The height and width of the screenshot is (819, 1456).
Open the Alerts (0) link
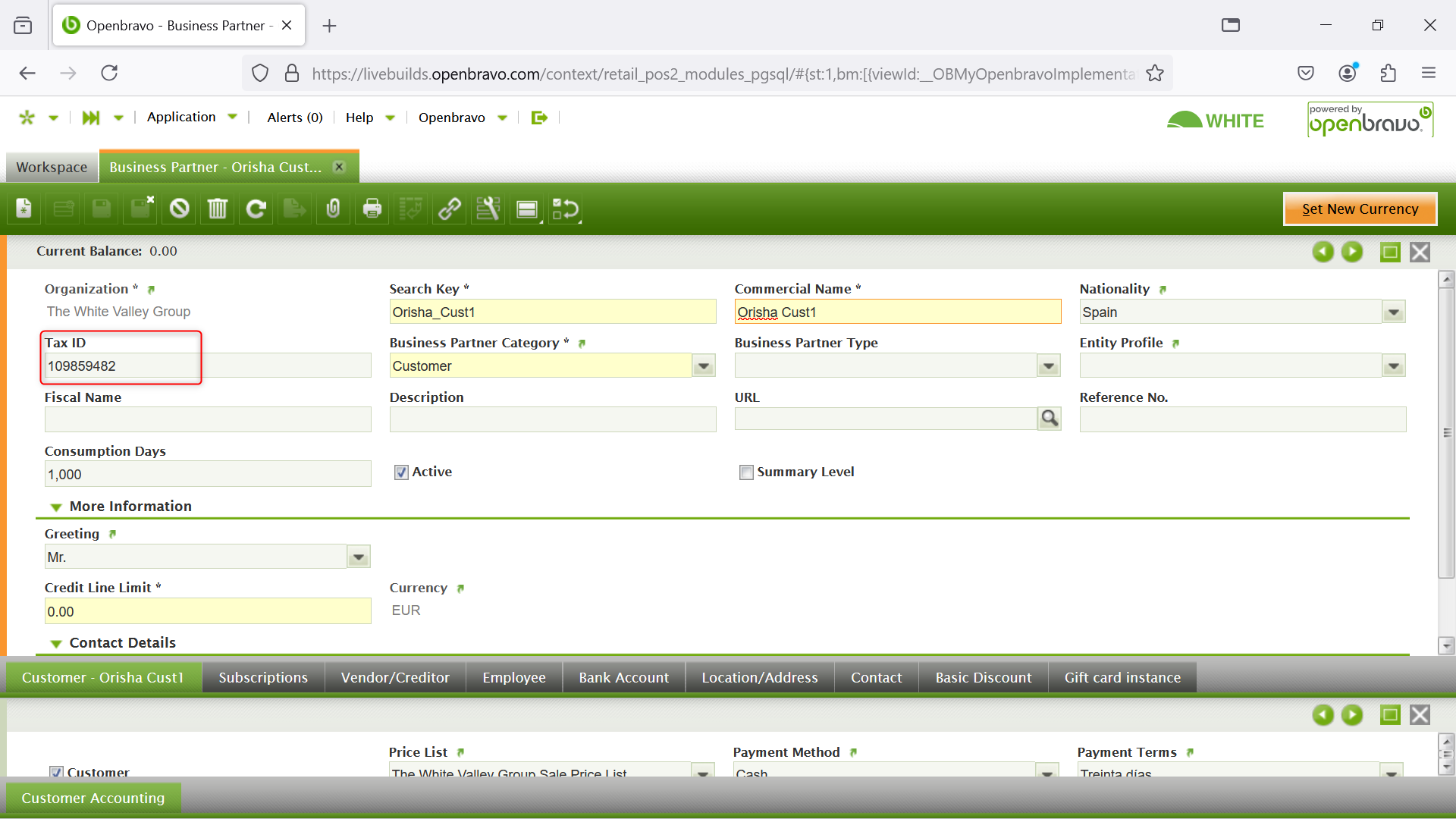pos(294,118)
